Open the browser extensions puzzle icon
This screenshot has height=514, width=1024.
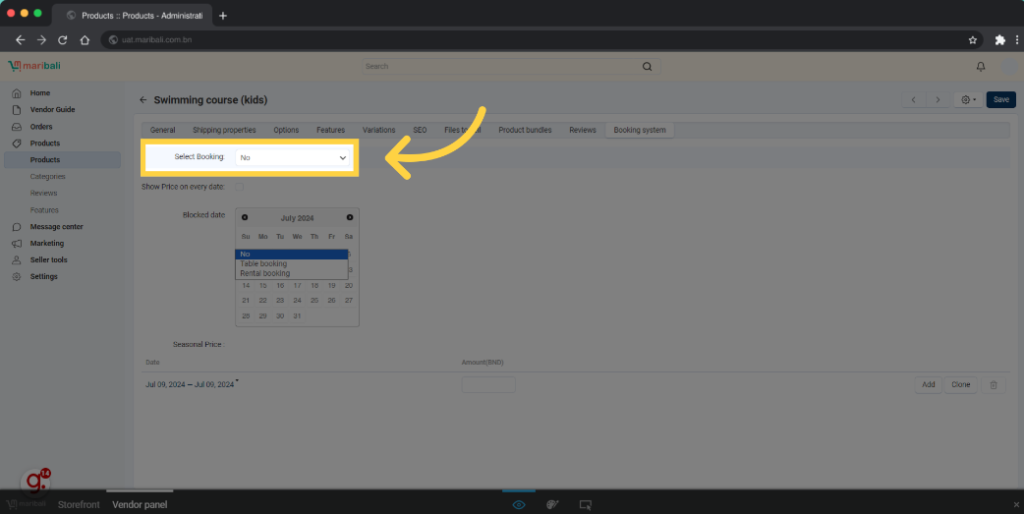click(x=999, y=40)
